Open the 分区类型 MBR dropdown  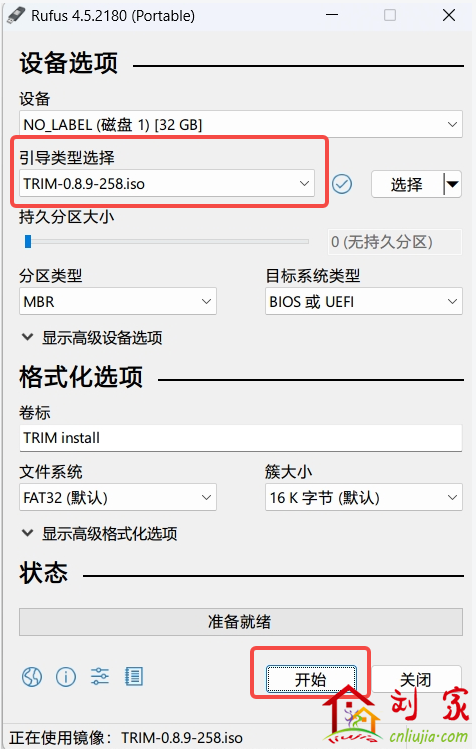pyautogui.click(x=118, y=301)
